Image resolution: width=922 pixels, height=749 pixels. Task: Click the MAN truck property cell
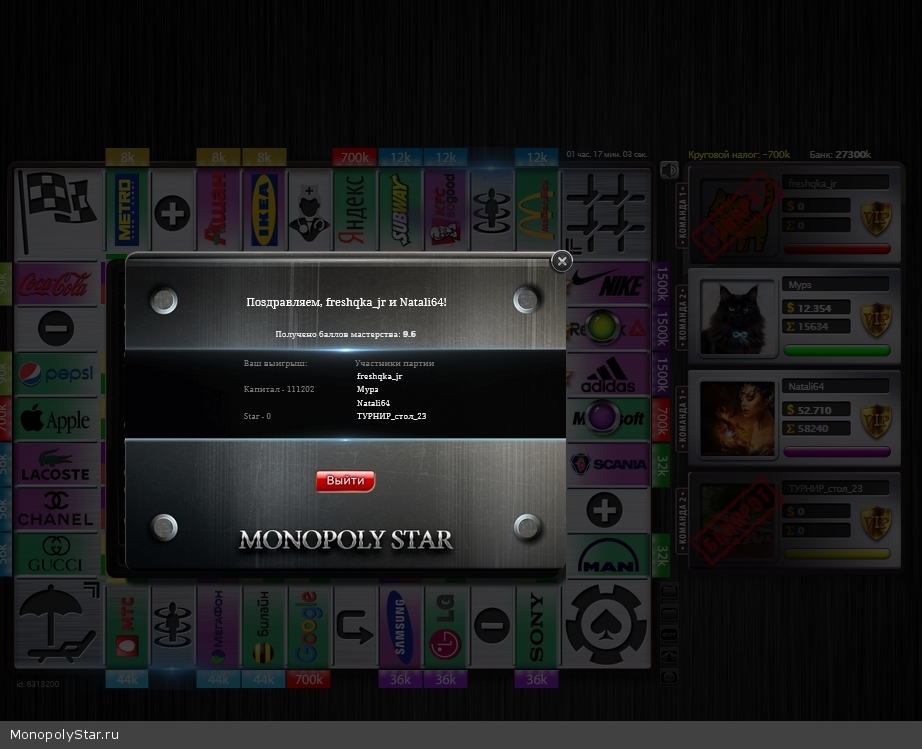tap(608, 556)
